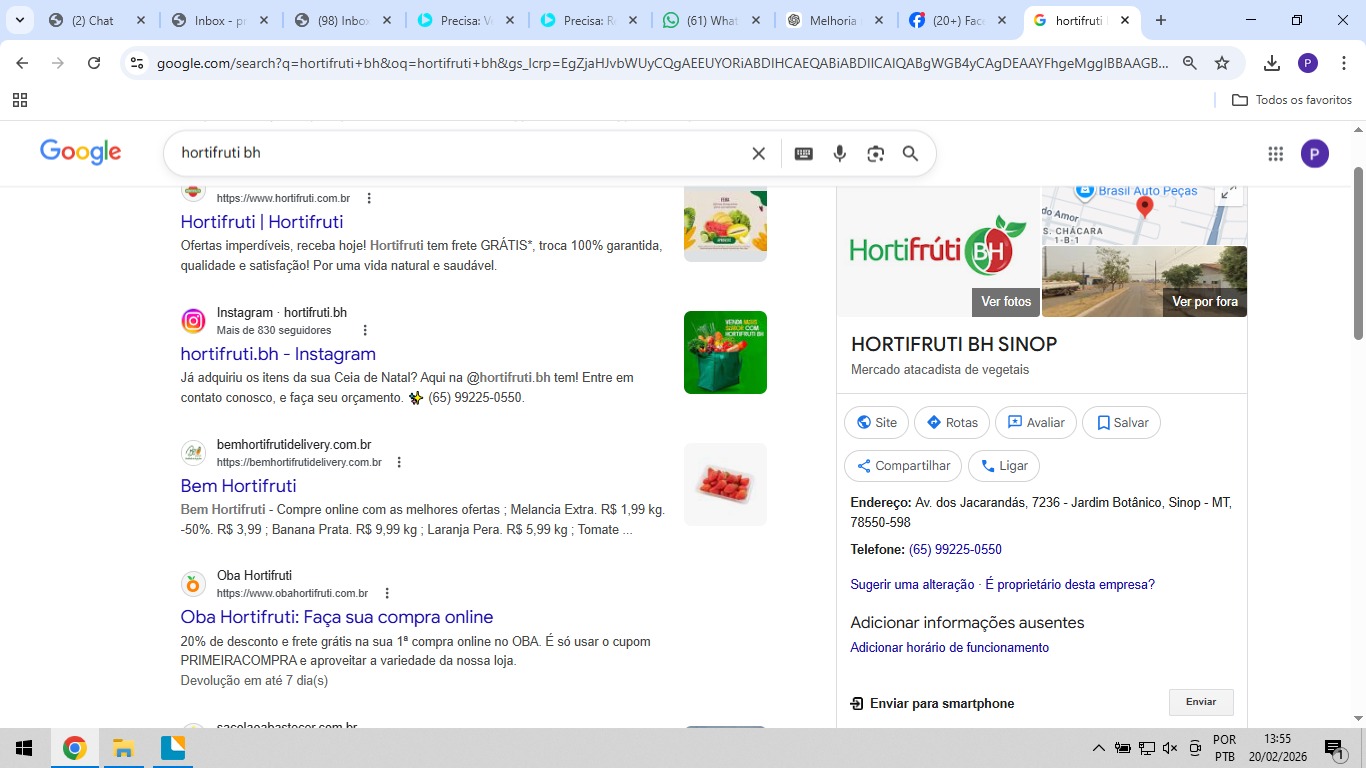1366x768 pixels.
Task: Click the voice search microphone icon
Action: coord(840,153)
